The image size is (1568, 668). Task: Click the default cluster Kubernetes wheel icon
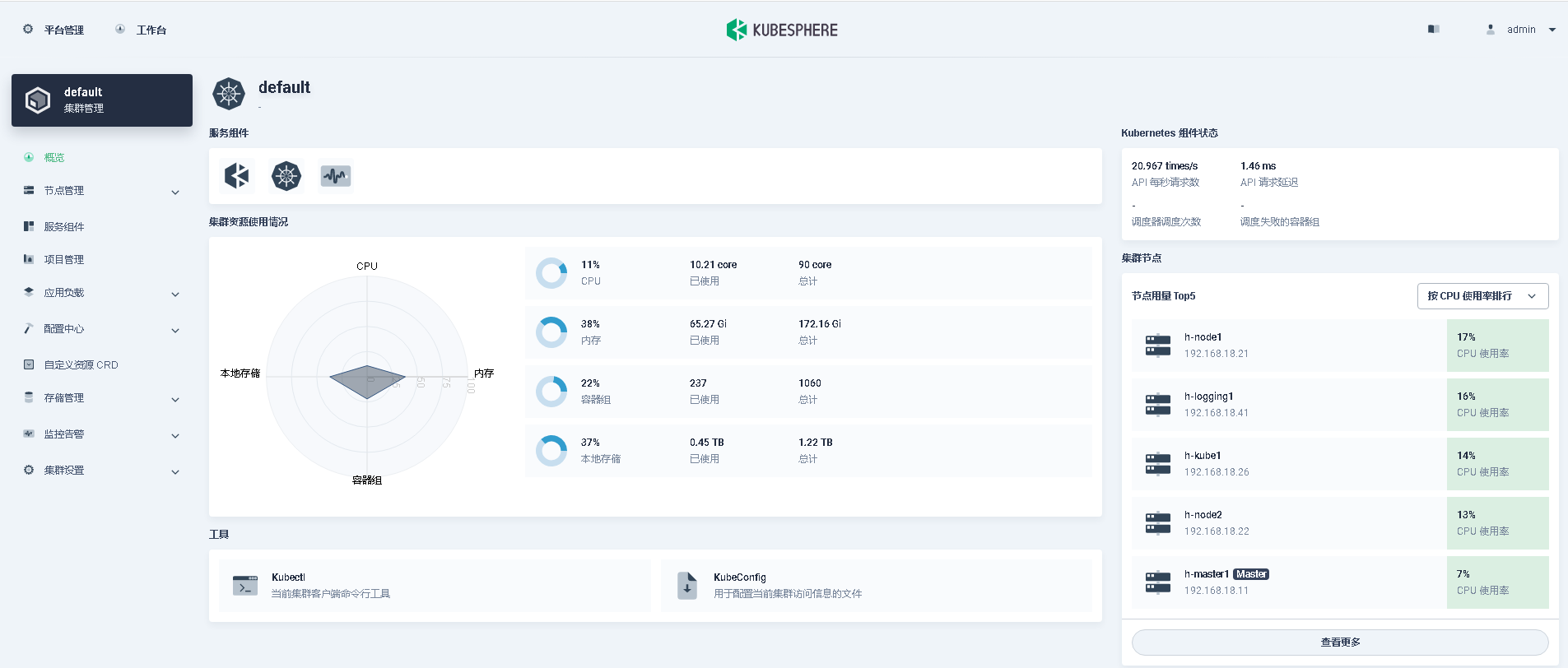[229, 94]
